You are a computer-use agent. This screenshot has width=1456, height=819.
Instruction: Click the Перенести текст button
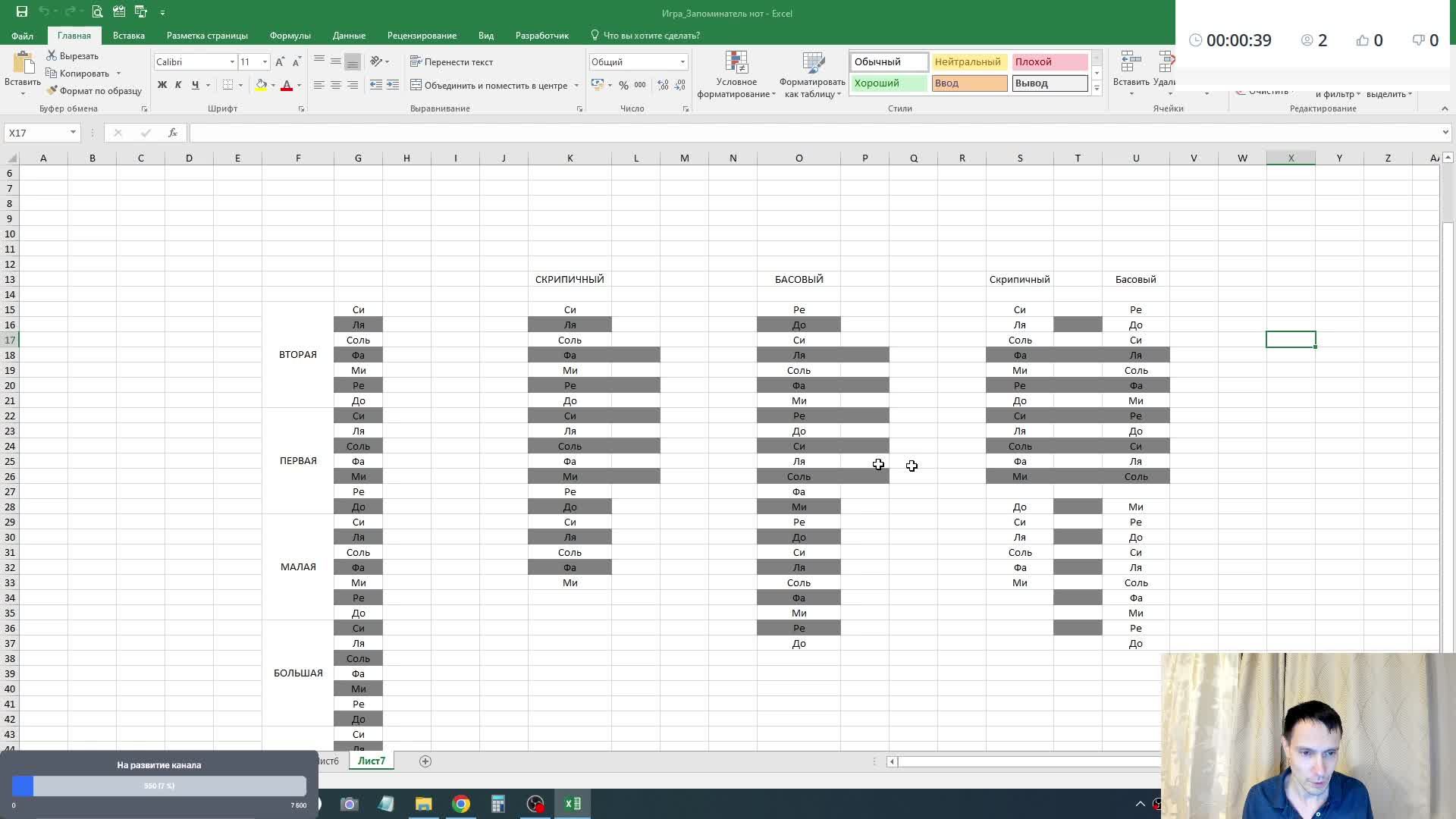452,62
